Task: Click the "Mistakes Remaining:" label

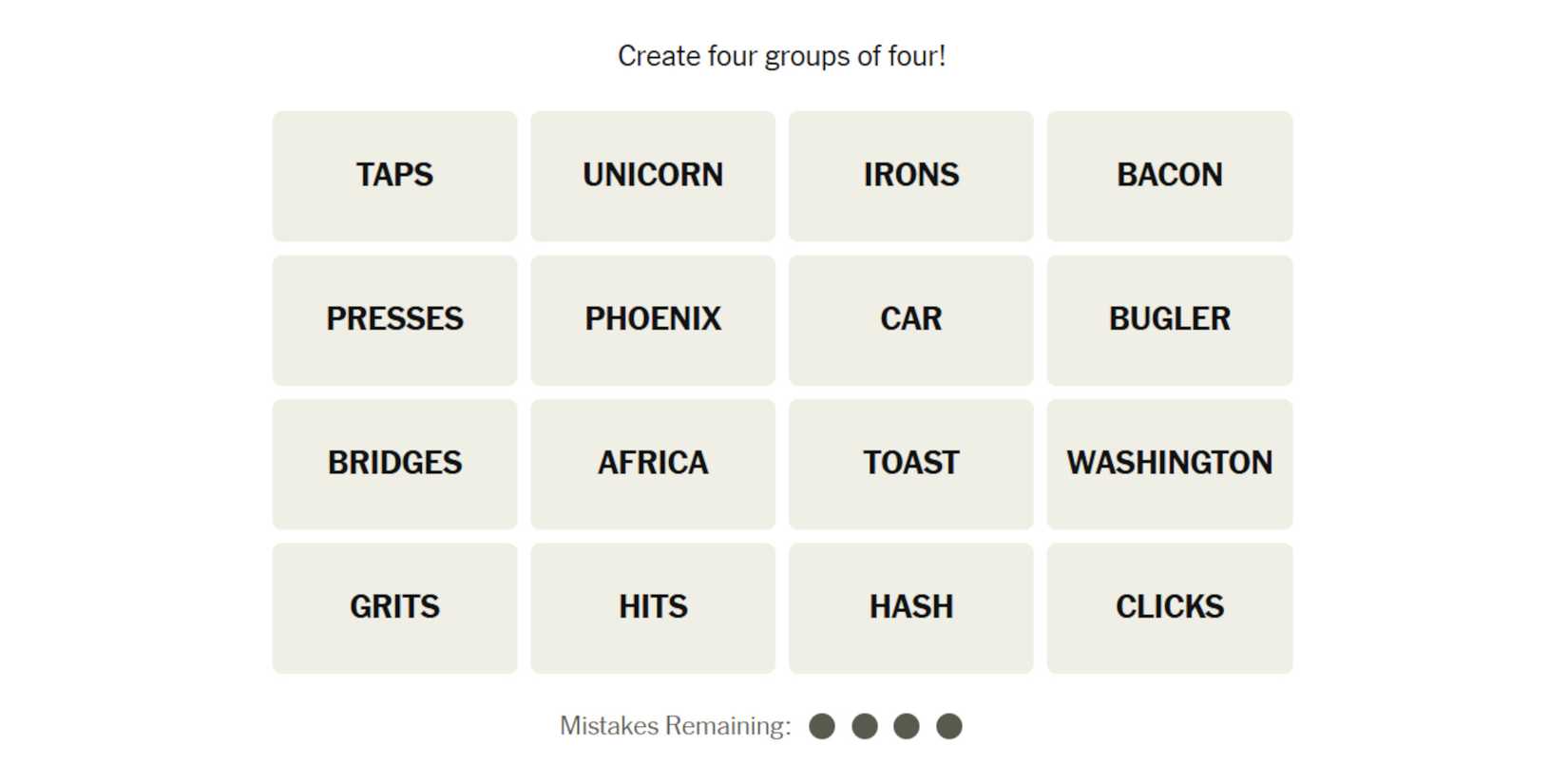Action: click(675, 726)
